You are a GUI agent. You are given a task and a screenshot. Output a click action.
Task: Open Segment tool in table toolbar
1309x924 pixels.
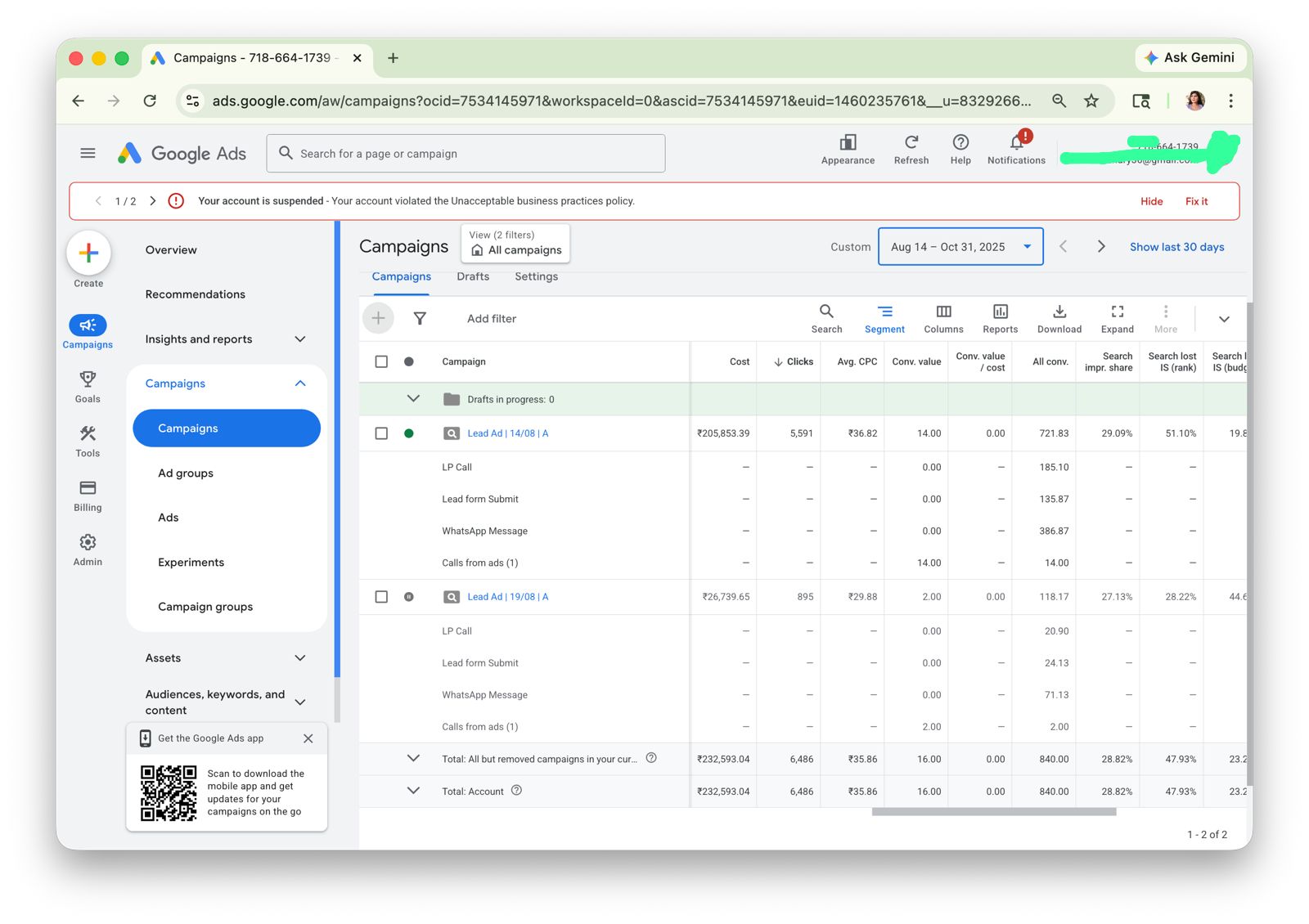pos(884,318)
